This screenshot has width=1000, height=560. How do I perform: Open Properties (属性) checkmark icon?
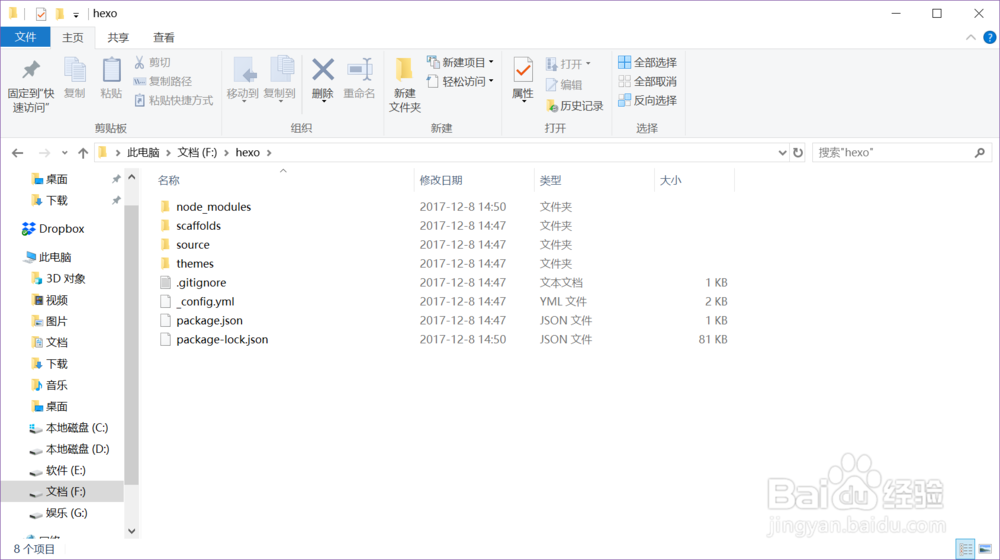point(523,70)
